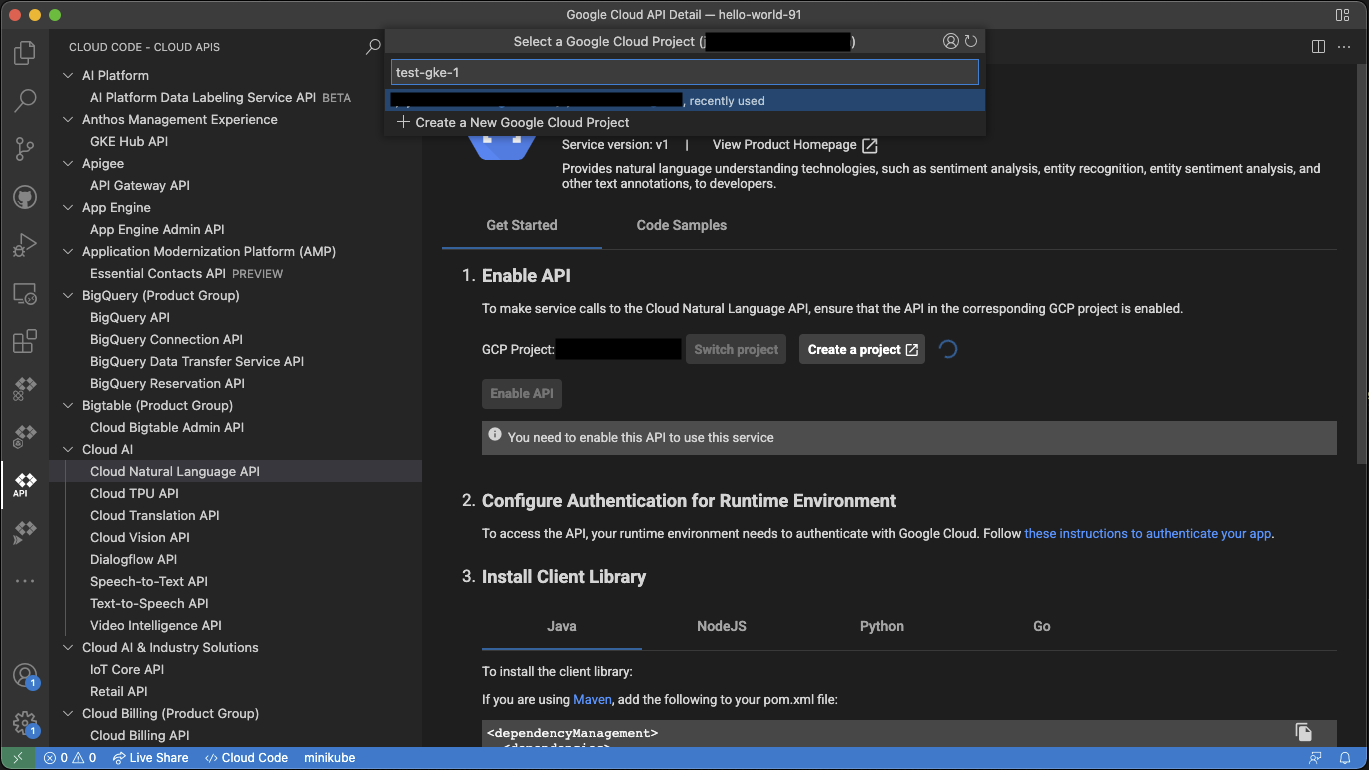The image size is (1369, 770).
Task: Select the recently used project entry
Action: [685, 101]
